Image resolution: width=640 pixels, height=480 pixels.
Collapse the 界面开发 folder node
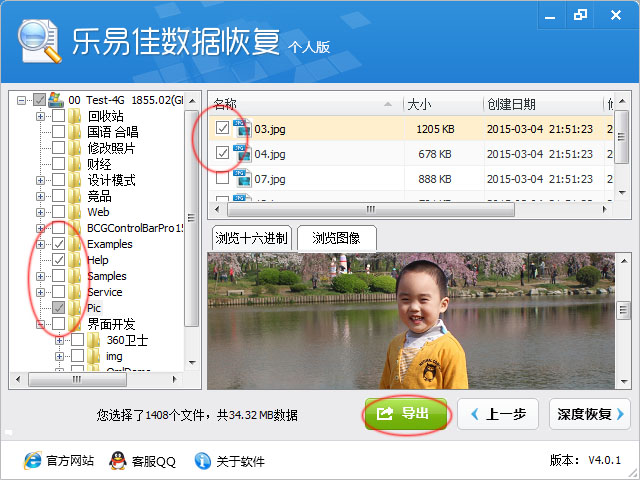coord(40,324)
